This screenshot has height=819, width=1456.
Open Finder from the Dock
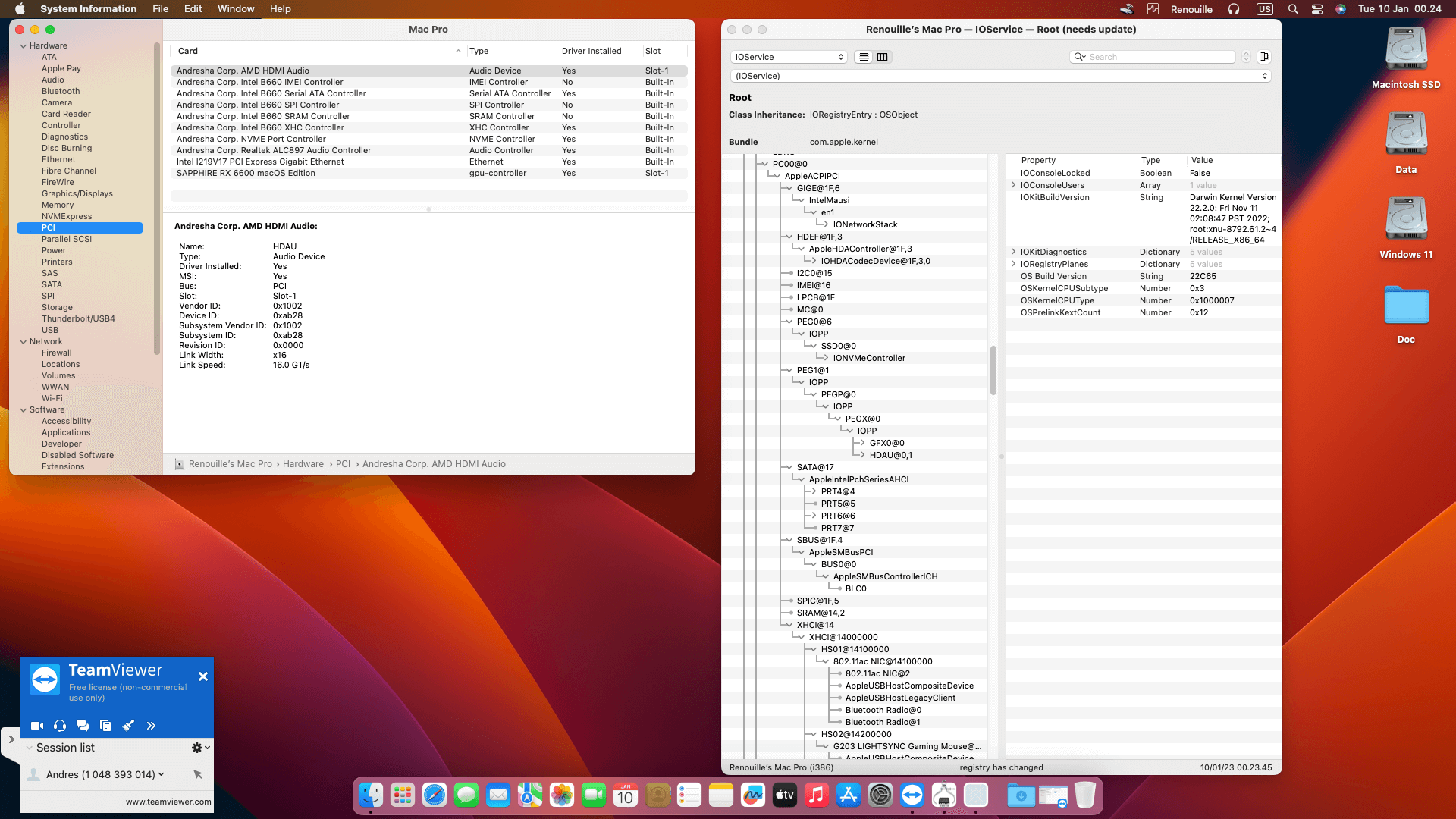coord(371,795)
